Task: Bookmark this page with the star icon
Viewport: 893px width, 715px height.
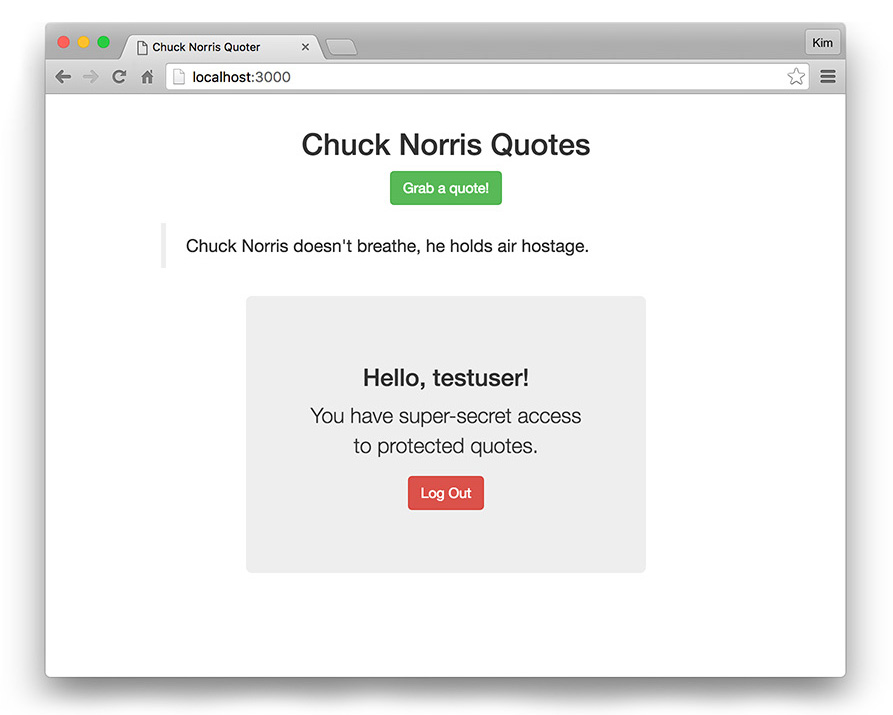Action: (x=796, y=76)
